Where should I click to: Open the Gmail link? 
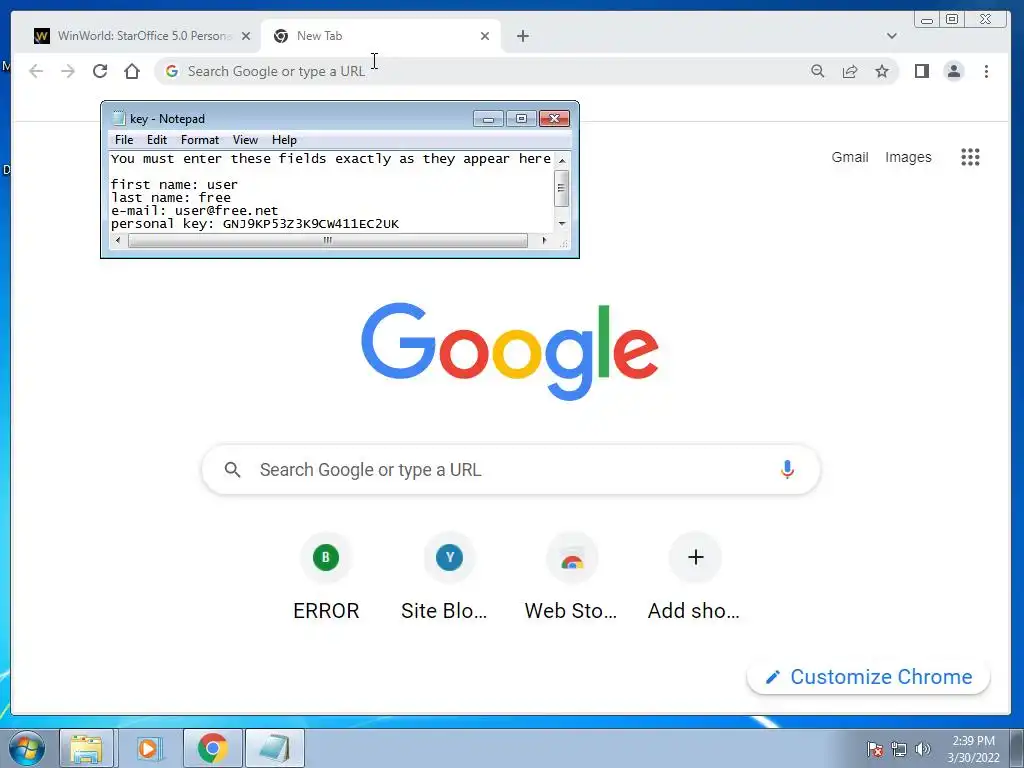tap(850, 157)
